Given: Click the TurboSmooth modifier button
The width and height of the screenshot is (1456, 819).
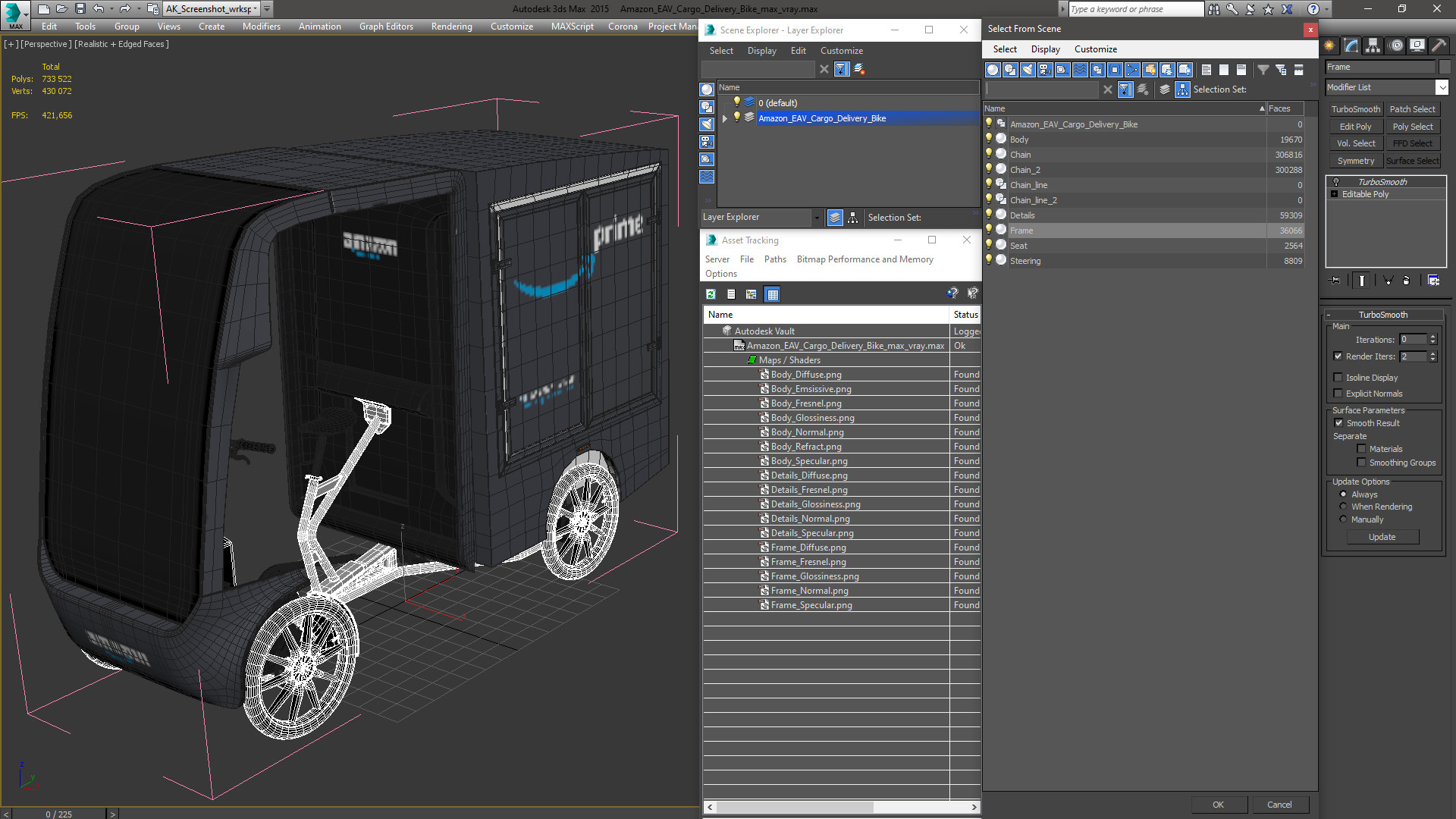Looking at the screenshot, I should (1355, 109).
